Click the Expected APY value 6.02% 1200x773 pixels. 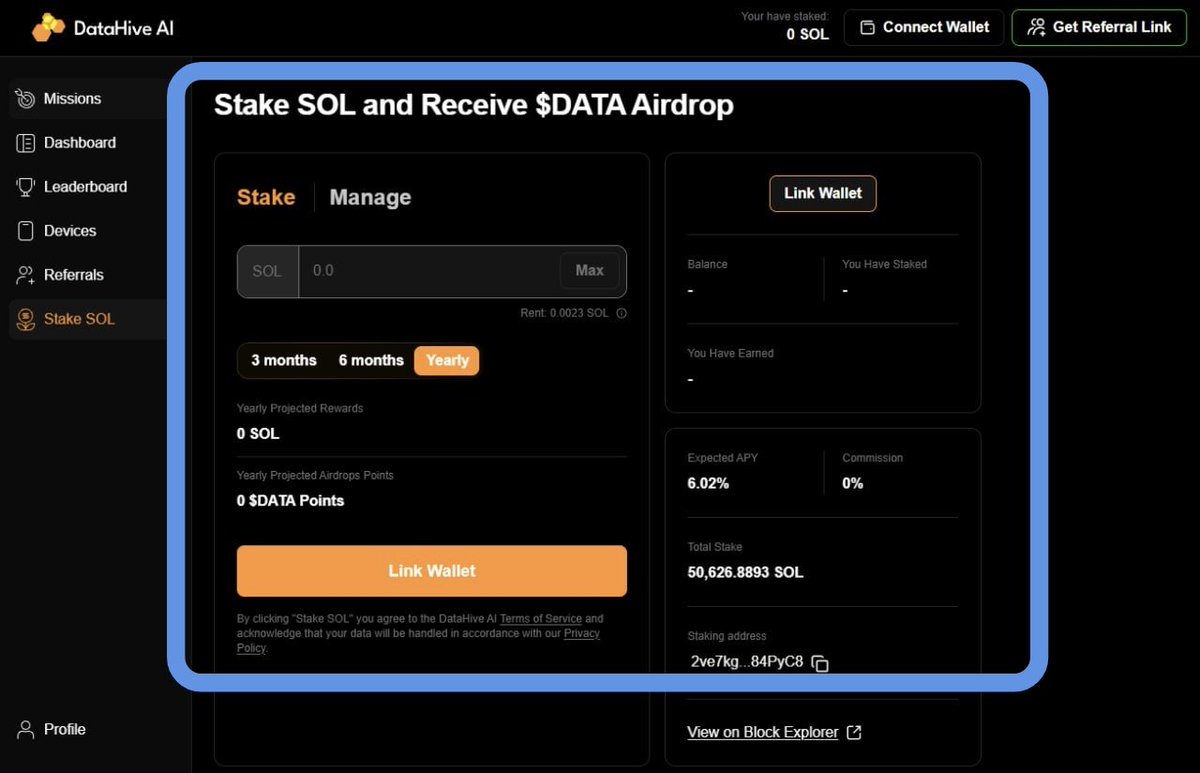tap(708, 483)
